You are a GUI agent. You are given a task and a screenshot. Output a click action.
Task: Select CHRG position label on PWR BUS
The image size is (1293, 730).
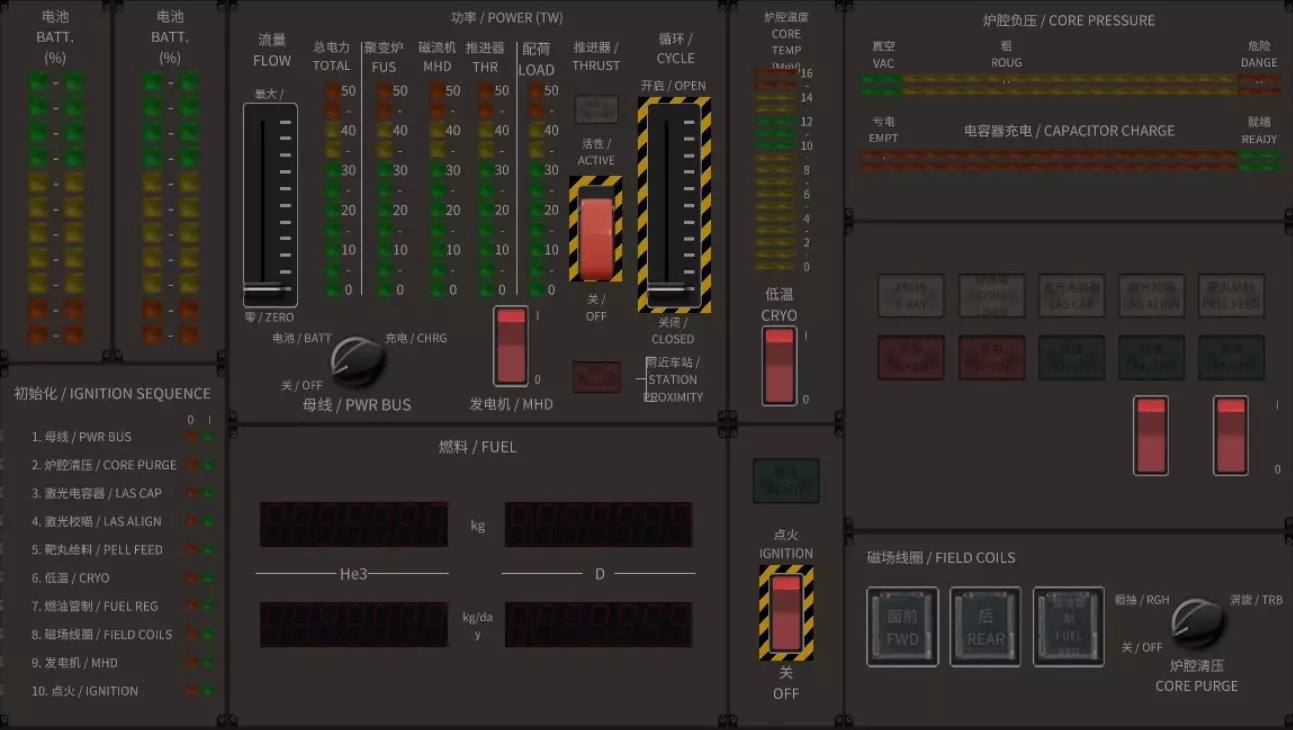(416, 338)
